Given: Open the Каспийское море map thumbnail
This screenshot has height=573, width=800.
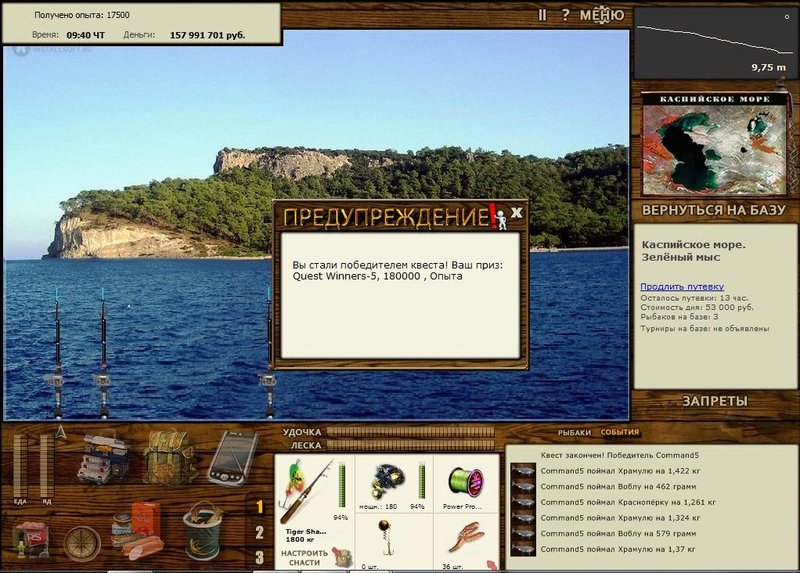Looking at the screenshot, I should tap(714, 144).
